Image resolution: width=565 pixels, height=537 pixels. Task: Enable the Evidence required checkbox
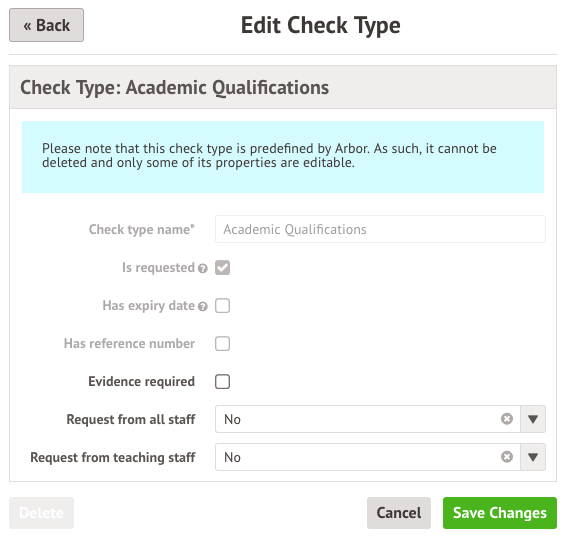(x=222, y=382)
